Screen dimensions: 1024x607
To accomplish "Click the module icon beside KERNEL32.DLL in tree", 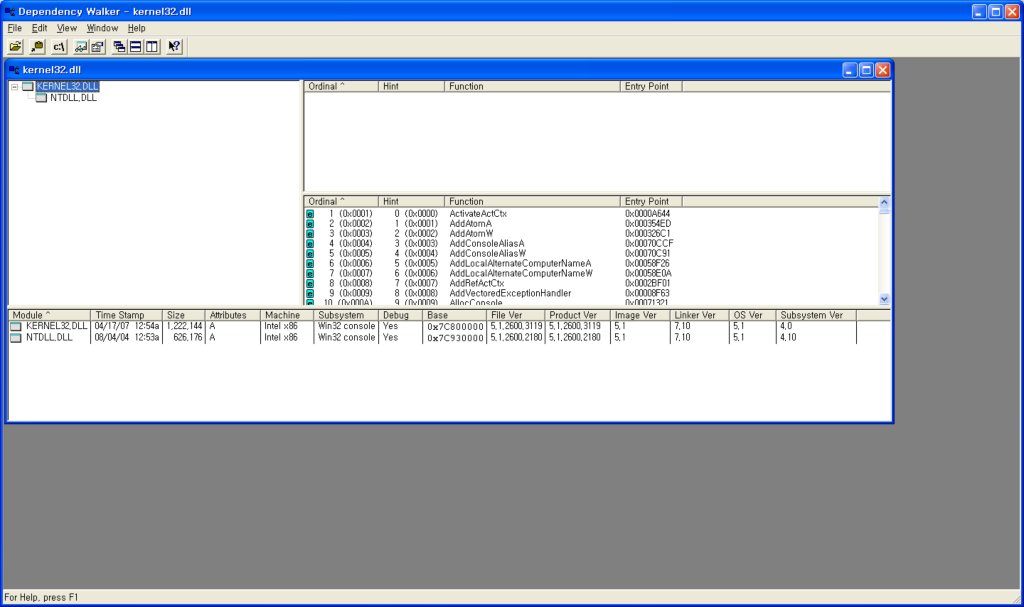I will point(27,86).
